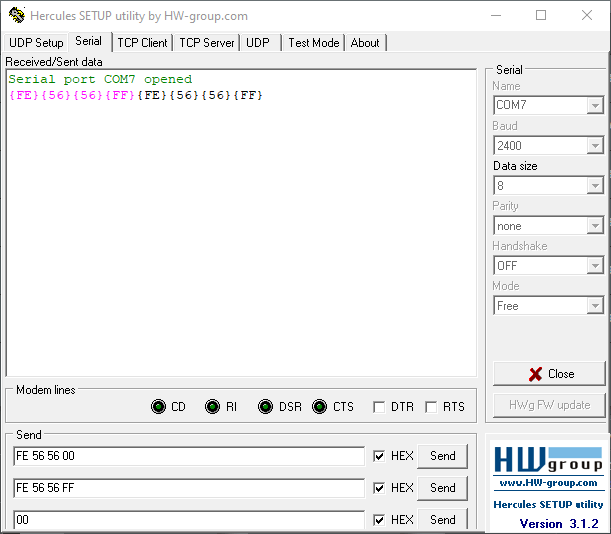This screenshot has width=611, height=534.
Task: Click the Hercules app icon in title bar
Action: coord(16,15)
